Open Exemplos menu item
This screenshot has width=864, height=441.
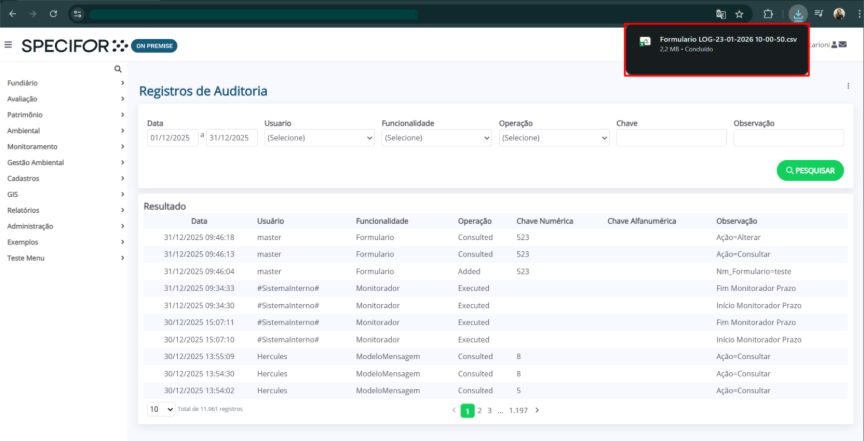[65, 242]
